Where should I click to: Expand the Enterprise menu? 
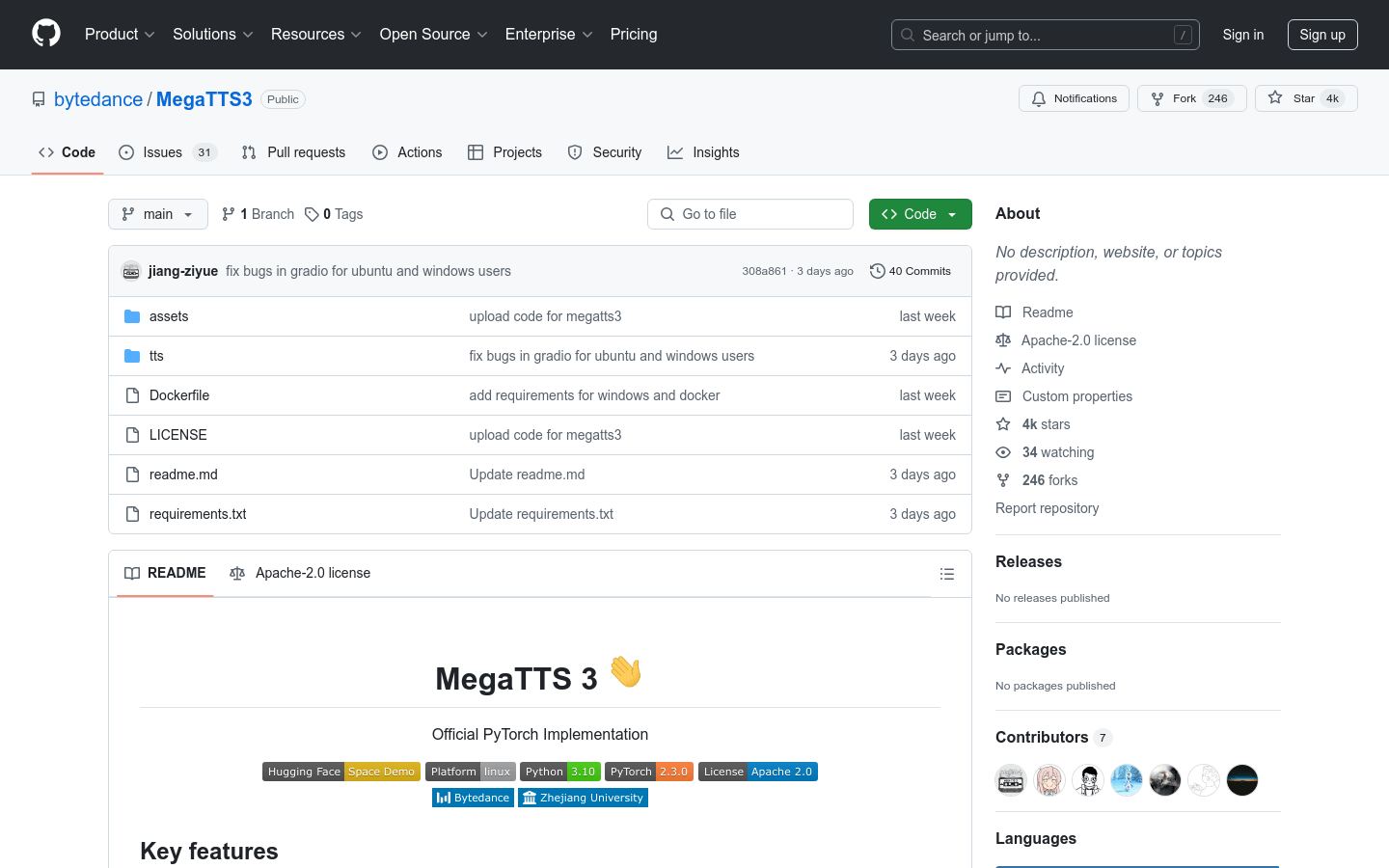click(549, 34)
